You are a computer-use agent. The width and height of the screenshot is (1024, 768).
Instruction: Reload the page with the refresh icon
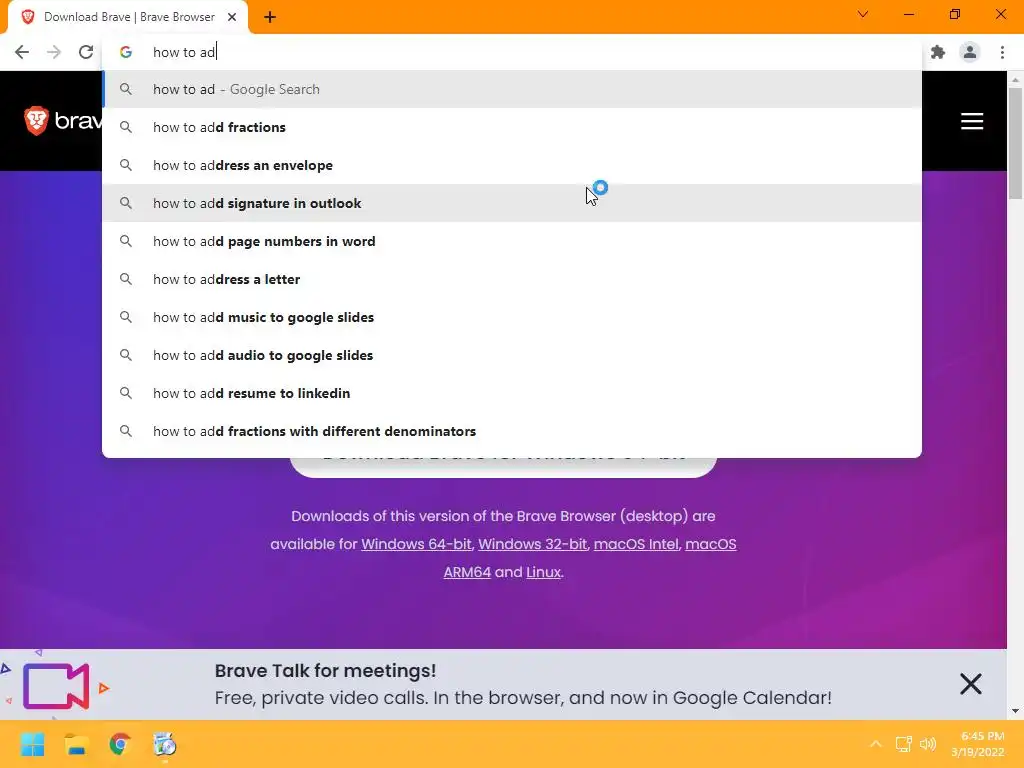86,52
